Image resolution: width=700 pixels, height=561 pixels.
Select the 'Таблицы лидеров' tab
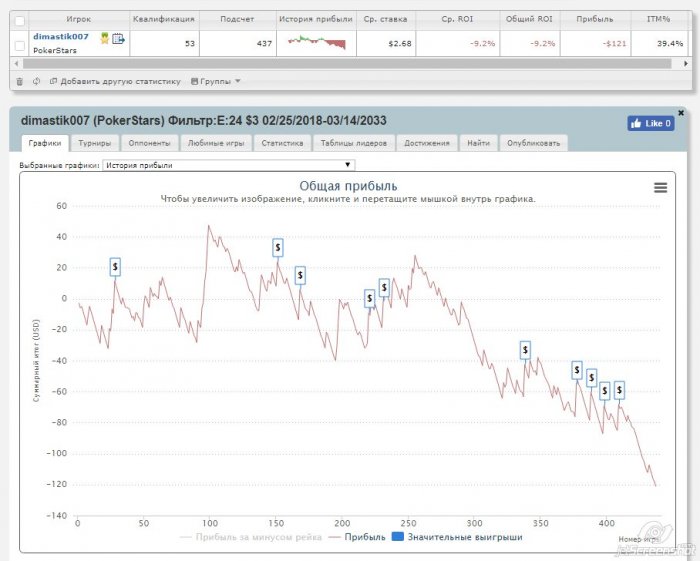coord(354,143)
